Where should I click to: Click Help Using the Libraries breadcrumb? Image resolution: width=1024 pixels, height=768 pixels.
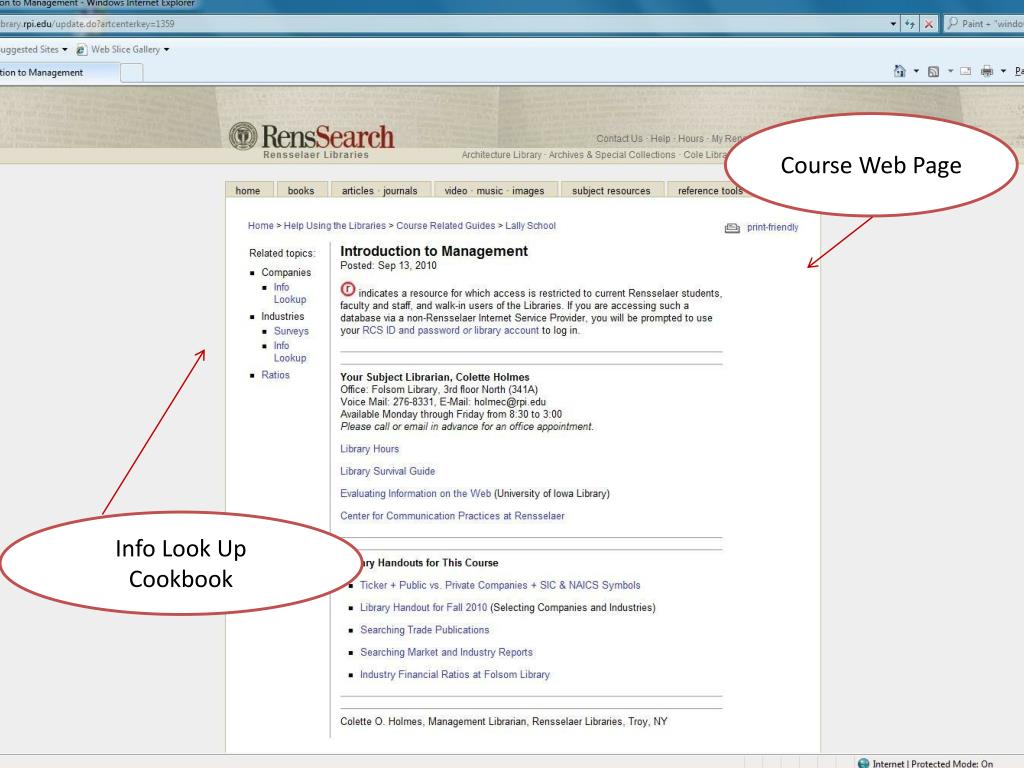point(335,226)
